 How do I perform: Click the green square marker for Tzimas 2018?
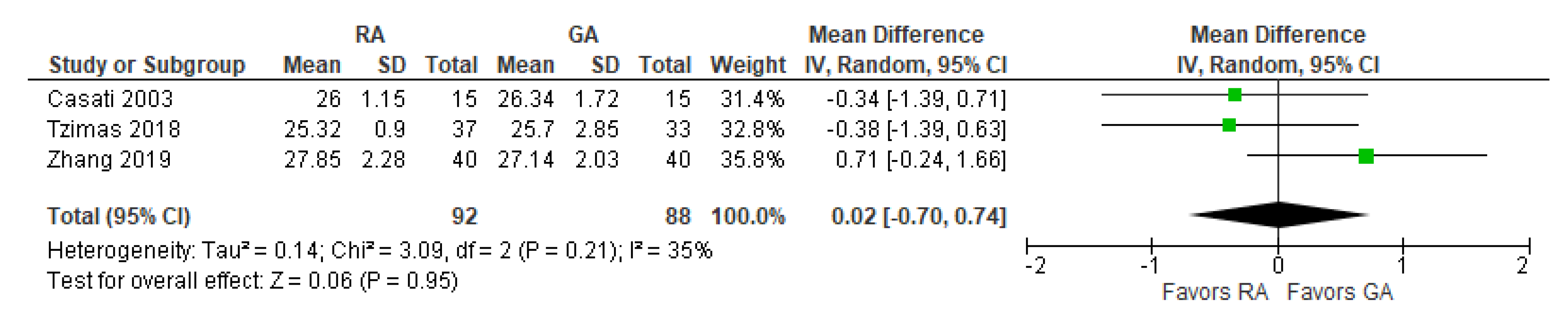pos(1229,125)
